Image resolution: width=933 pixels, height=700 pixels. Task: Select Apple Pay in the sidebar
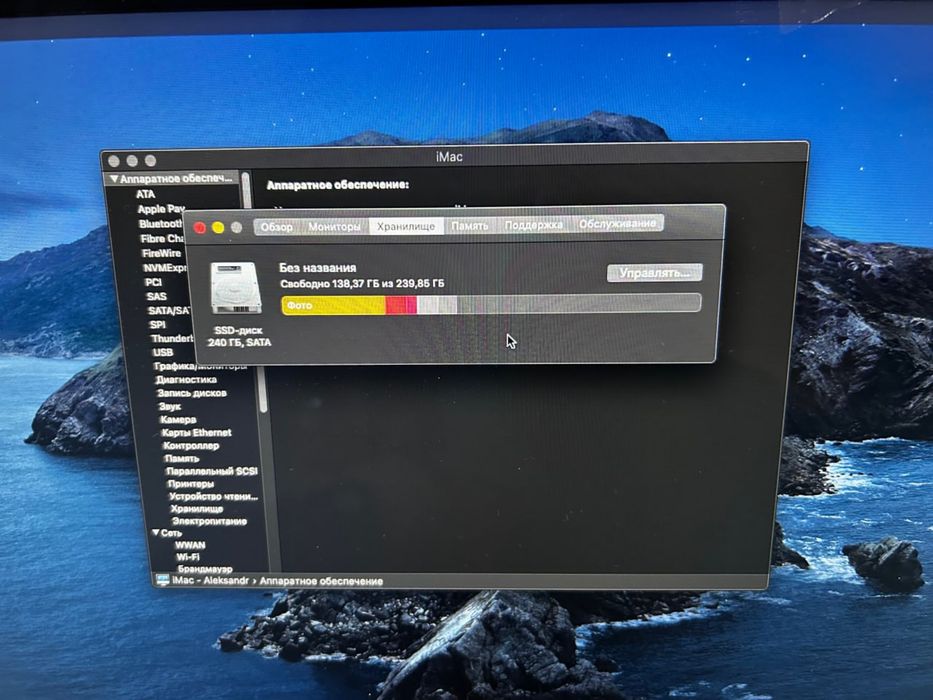pos(161,209)
